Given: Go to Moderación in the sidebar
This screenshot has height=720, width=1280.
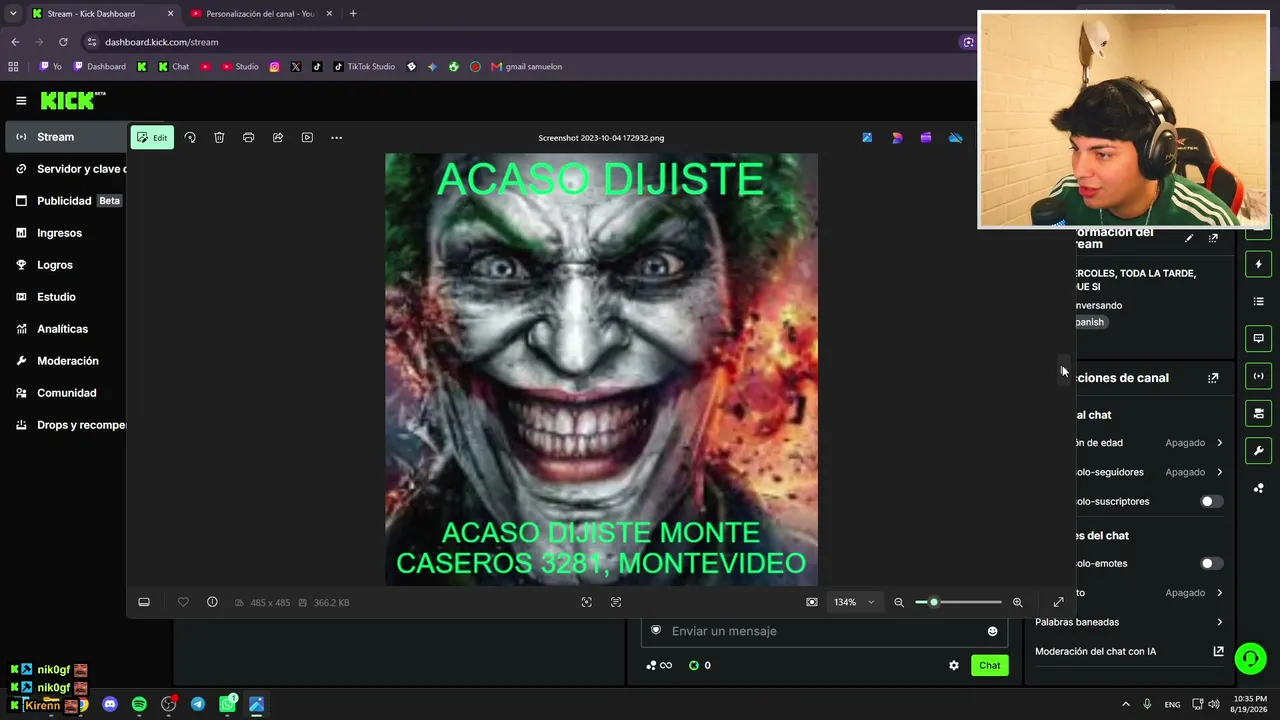Looking at the screenshot, I should tap(66, 361).
